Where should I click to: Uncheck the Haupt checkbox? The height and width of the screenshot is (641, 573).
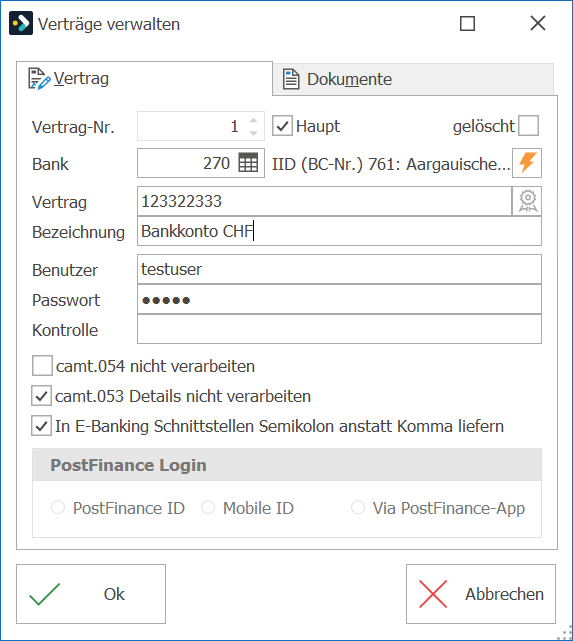coord(282,126)
